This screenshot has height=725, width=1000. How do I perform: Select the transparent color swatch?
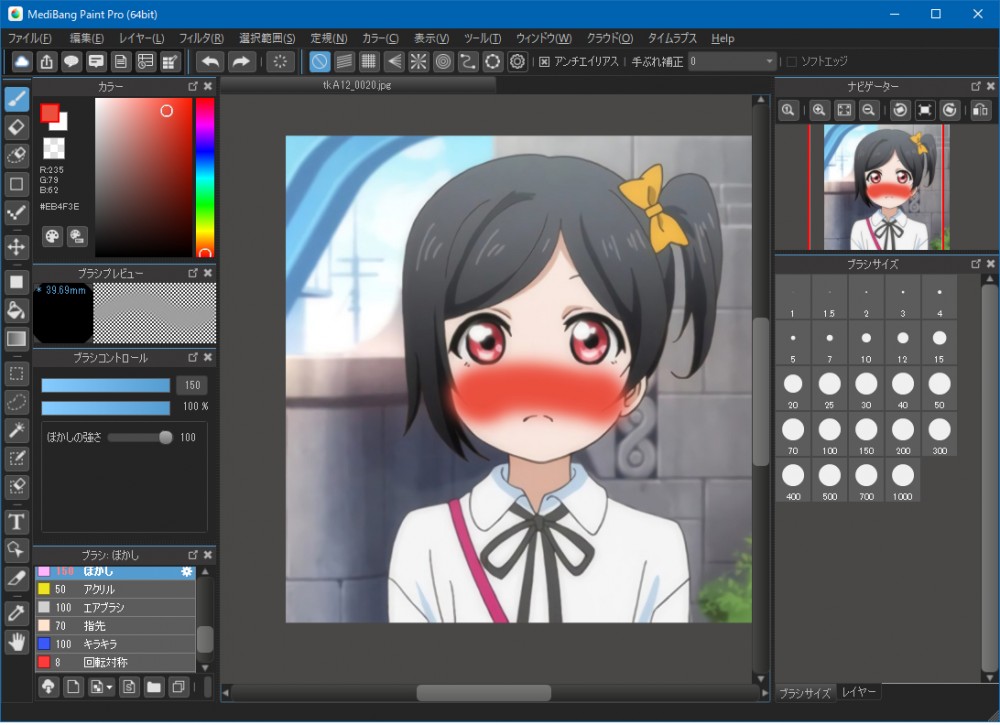click(54, 149)
